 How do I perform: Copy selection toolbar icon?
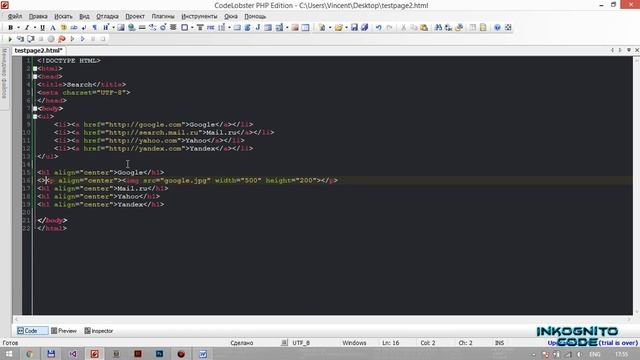pos(413,27)
